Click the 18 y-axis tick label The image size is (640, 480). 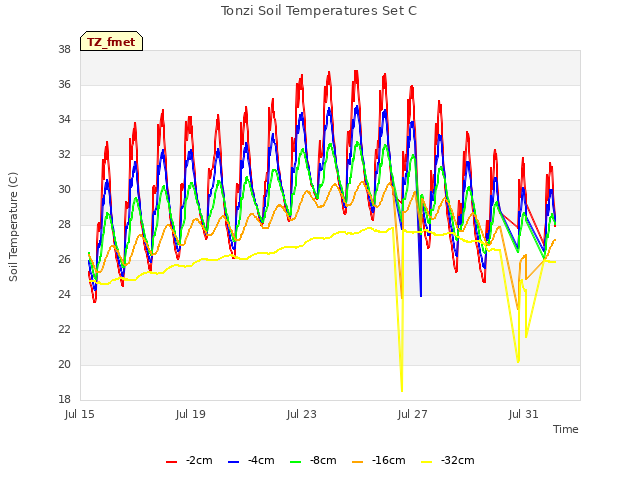click(64, 399)
